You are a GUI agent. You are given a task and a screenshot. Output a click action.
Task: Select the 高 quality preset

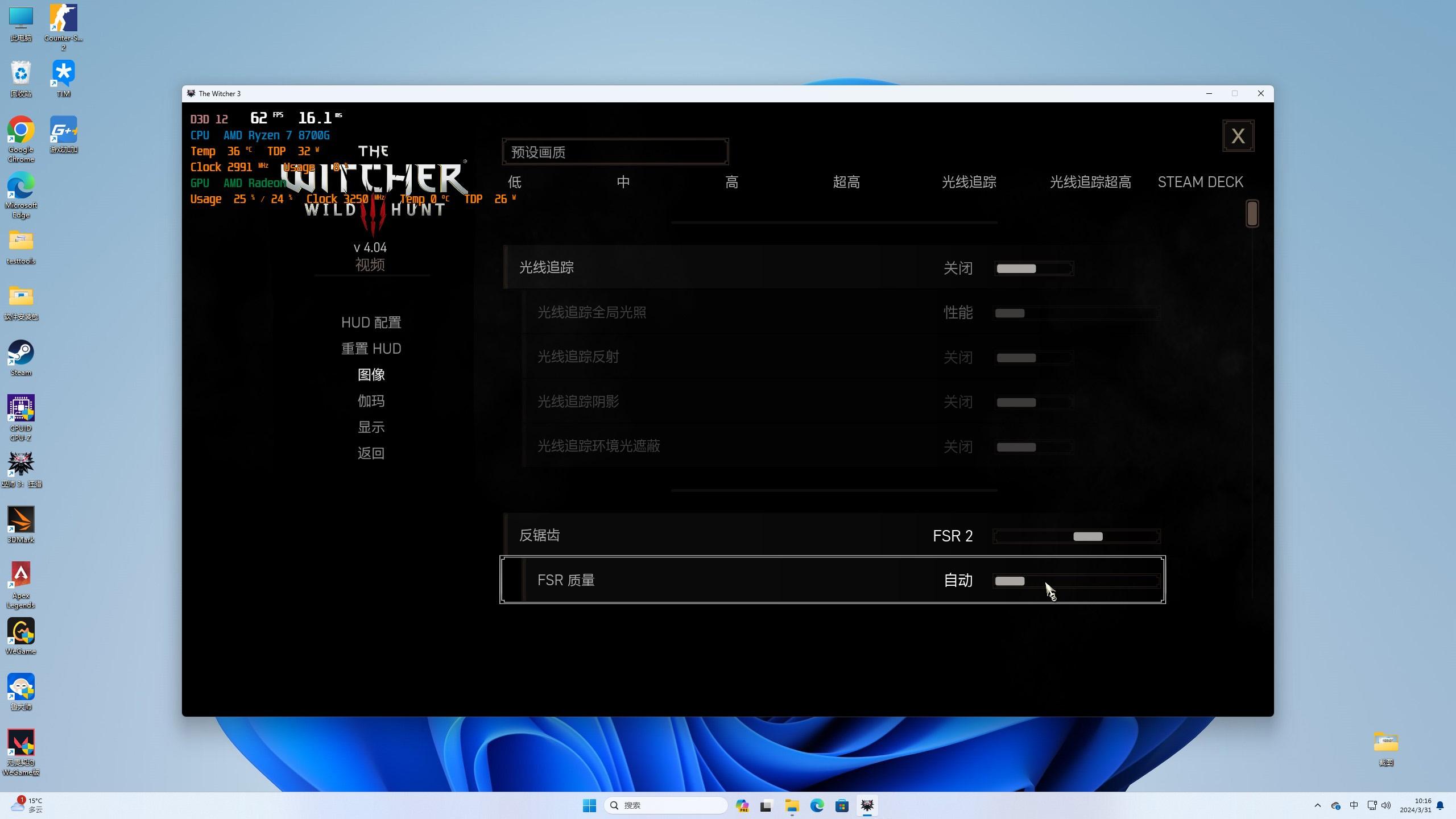[x=731, y=182]
